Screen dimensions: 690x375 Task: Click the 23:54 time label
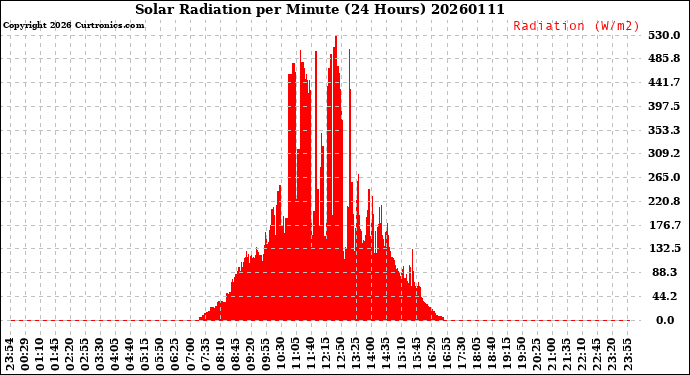(10, 355)
